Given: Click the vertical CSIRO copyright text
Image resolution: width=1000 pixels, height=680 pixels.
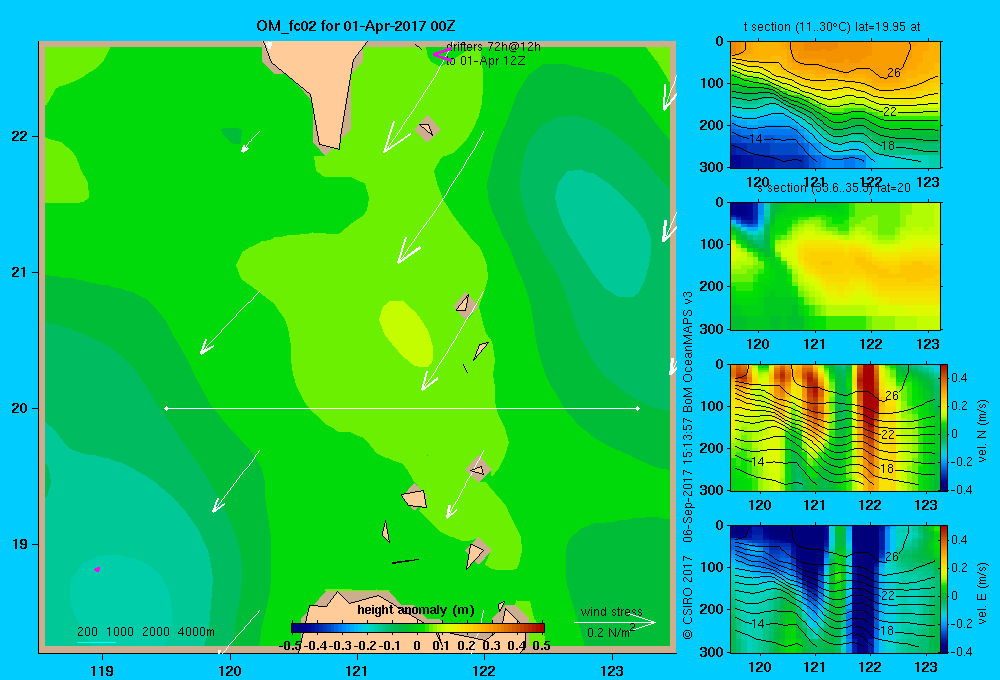Looking at the screenshot, I should click(688, 465).
